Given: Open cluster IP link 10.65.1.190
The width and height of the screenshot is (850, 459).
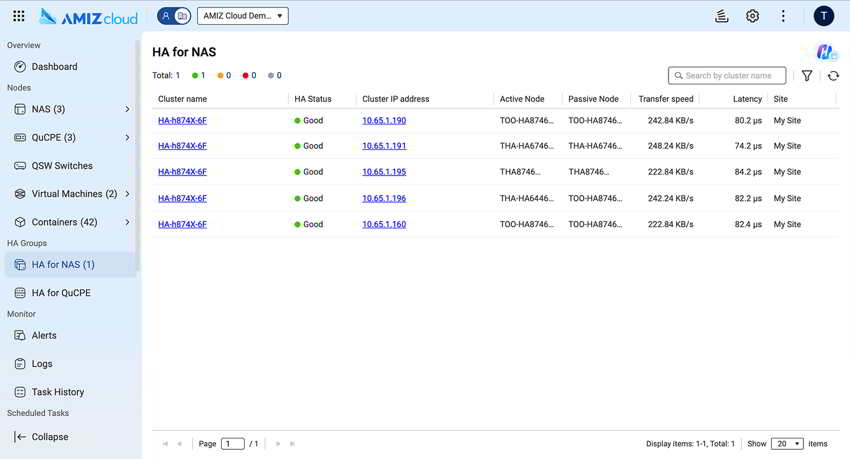Looking at the screenshot, I should [x=384, y=120].
